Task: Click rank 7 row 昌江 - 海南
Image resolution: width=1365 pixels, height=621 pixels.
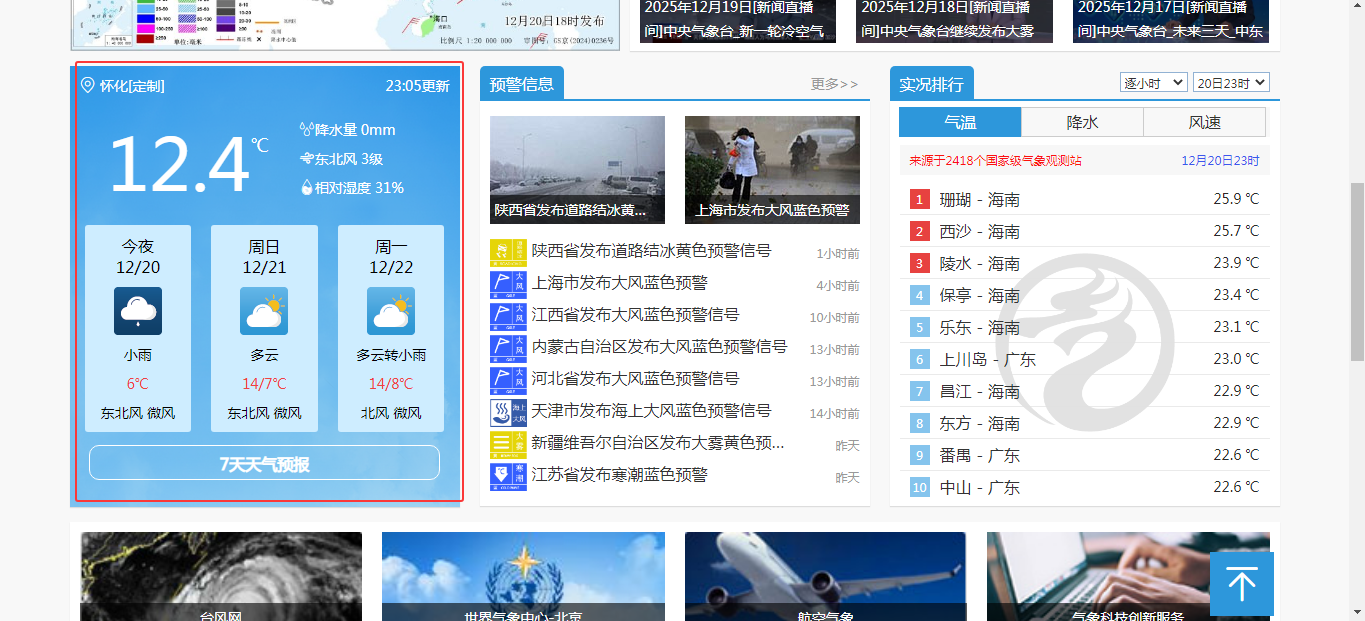Action: [1085, 391]
